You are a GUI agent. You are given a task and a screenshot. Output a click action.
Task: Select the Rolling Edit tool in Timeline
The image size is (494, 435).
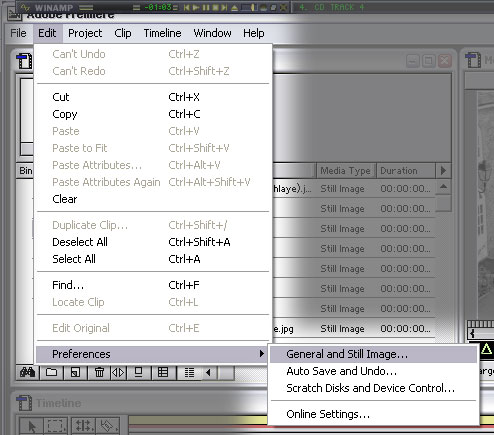tap(83, 426)
